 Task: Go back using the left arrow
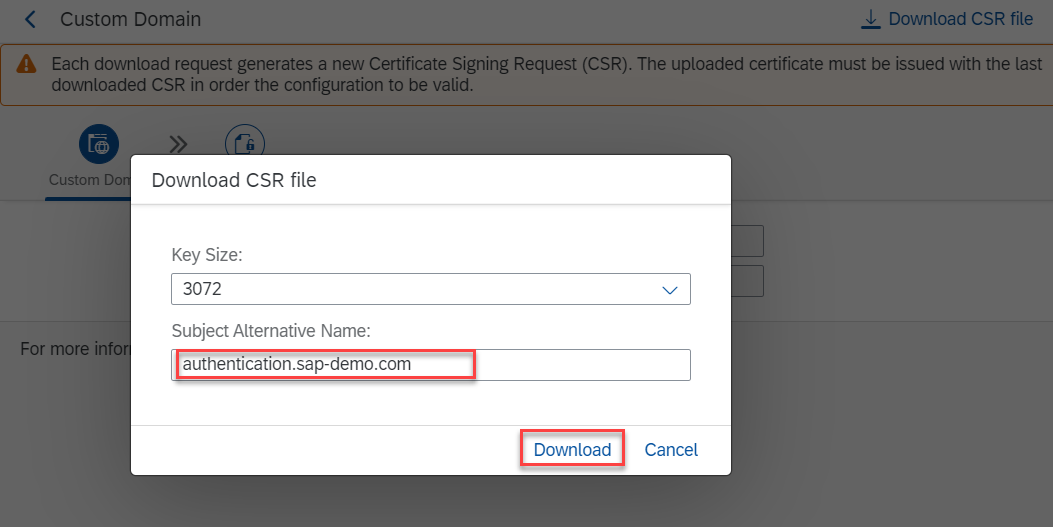point(30,19)
